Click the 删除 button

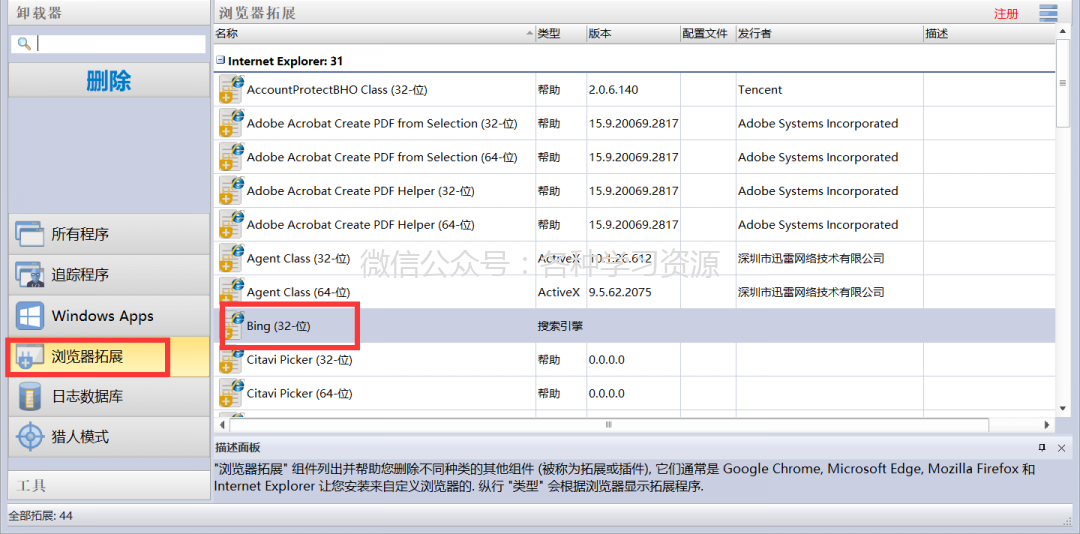109,81
